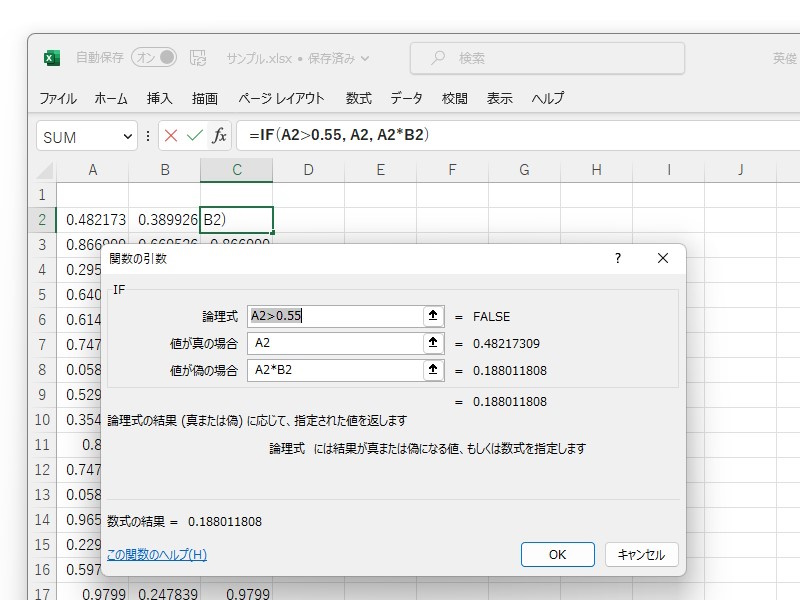800x600 pixels.
Task: Click the ✓ confirm entry icon
Action: click(x=194, y=135)
